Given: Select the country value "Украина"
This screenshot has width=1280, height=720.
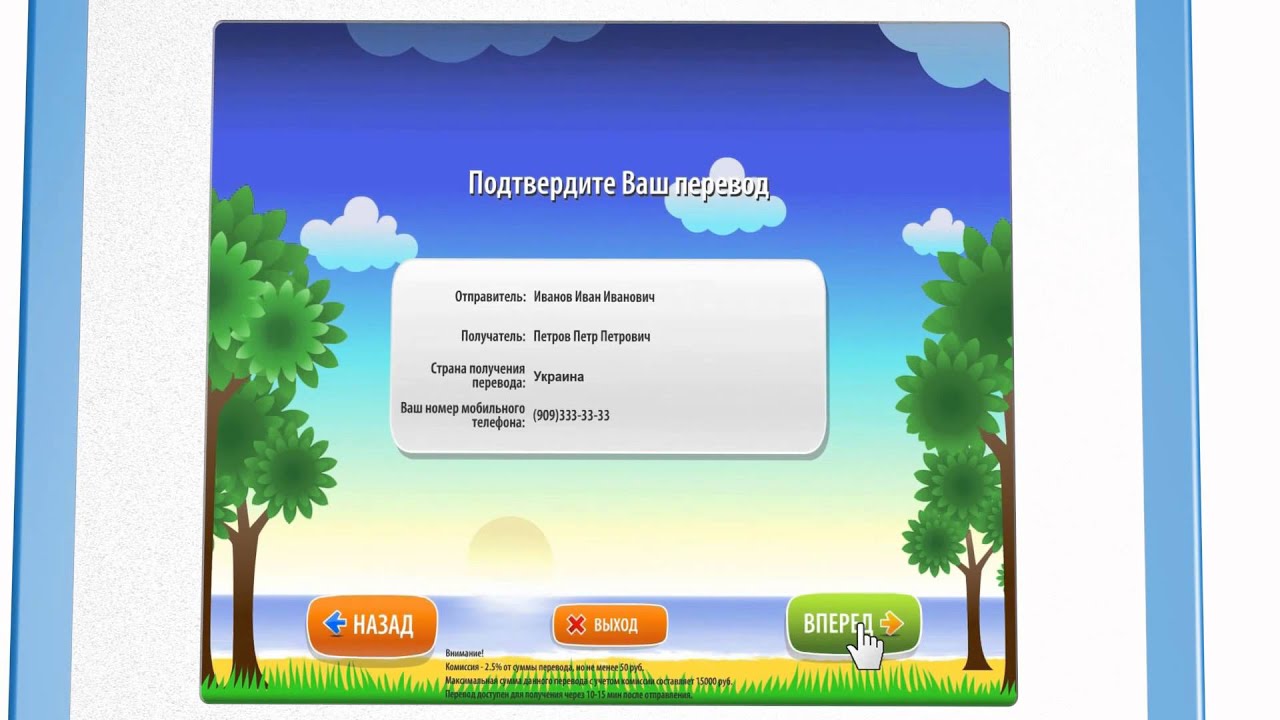Looking at the screenshot, I should (558, 377).
